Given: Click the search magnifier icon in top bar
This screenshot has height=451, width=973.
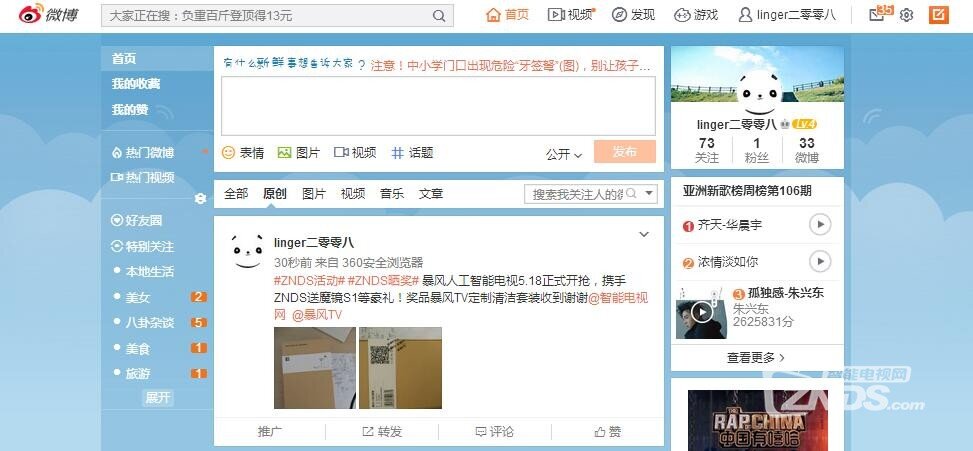Looking at the screenshot, I should [x=439, y=16].
